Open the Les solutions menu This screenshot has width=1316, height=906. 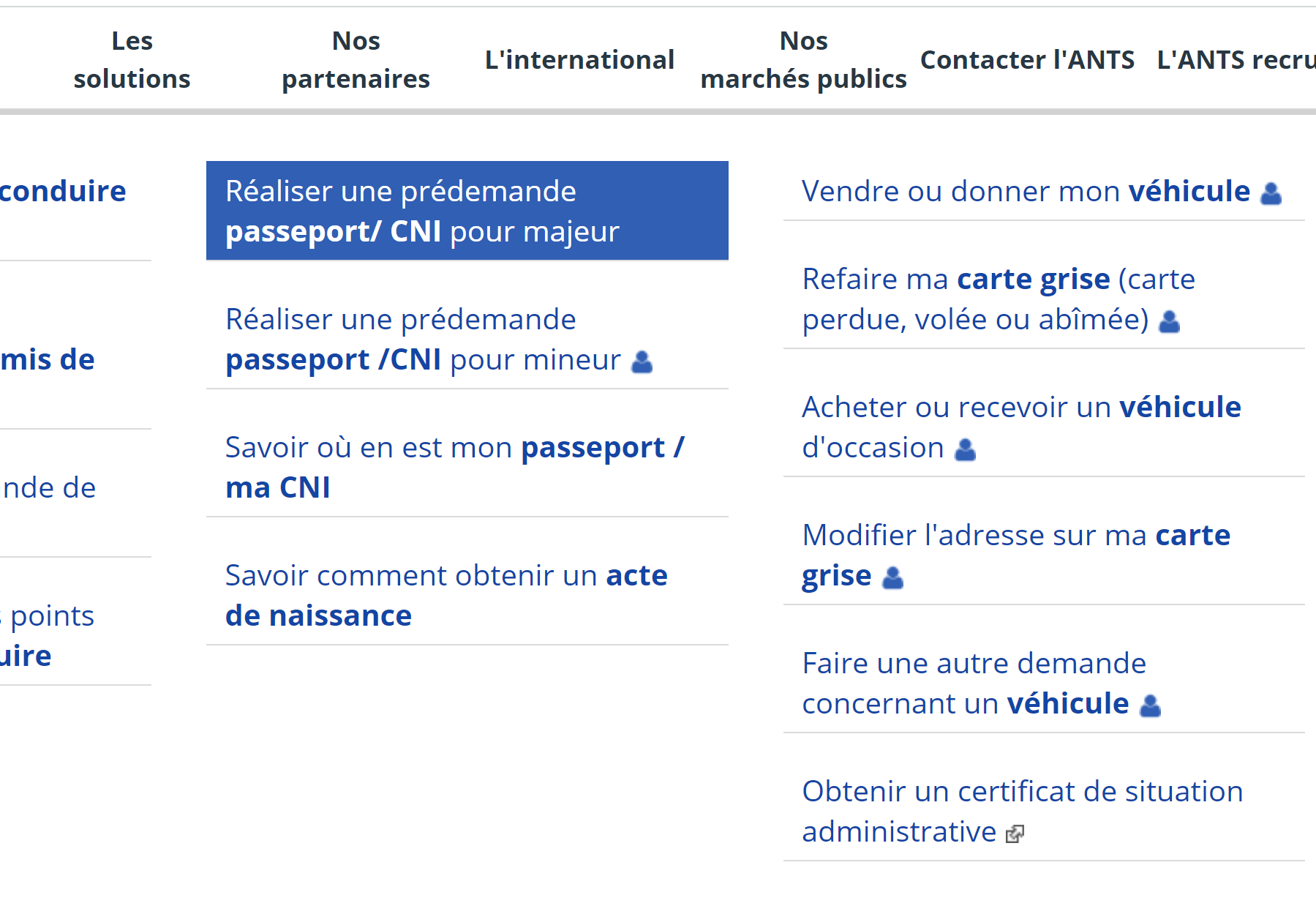(x=132, y=60)
